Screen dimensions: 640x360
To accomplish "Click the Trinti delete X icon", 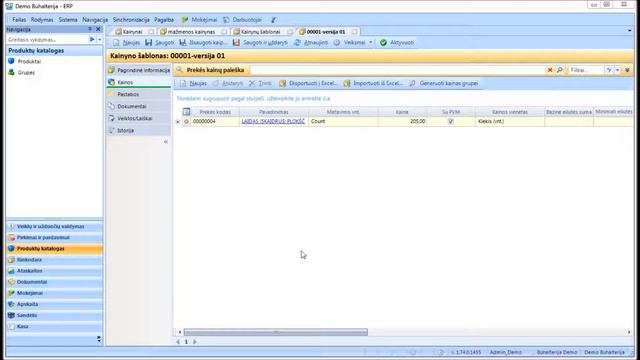I will pyautogui.click(x=252, y=83).
